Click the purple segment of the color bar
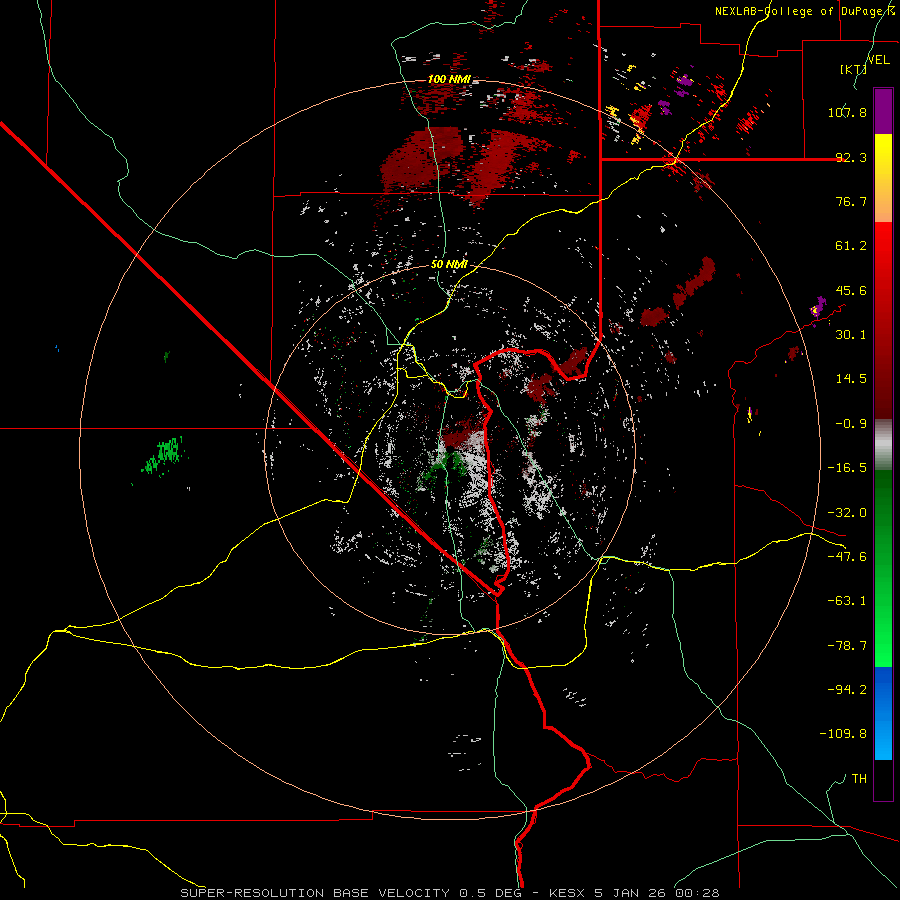The width and height of the screenshot is (900, 900). click(x=883, y=111)
